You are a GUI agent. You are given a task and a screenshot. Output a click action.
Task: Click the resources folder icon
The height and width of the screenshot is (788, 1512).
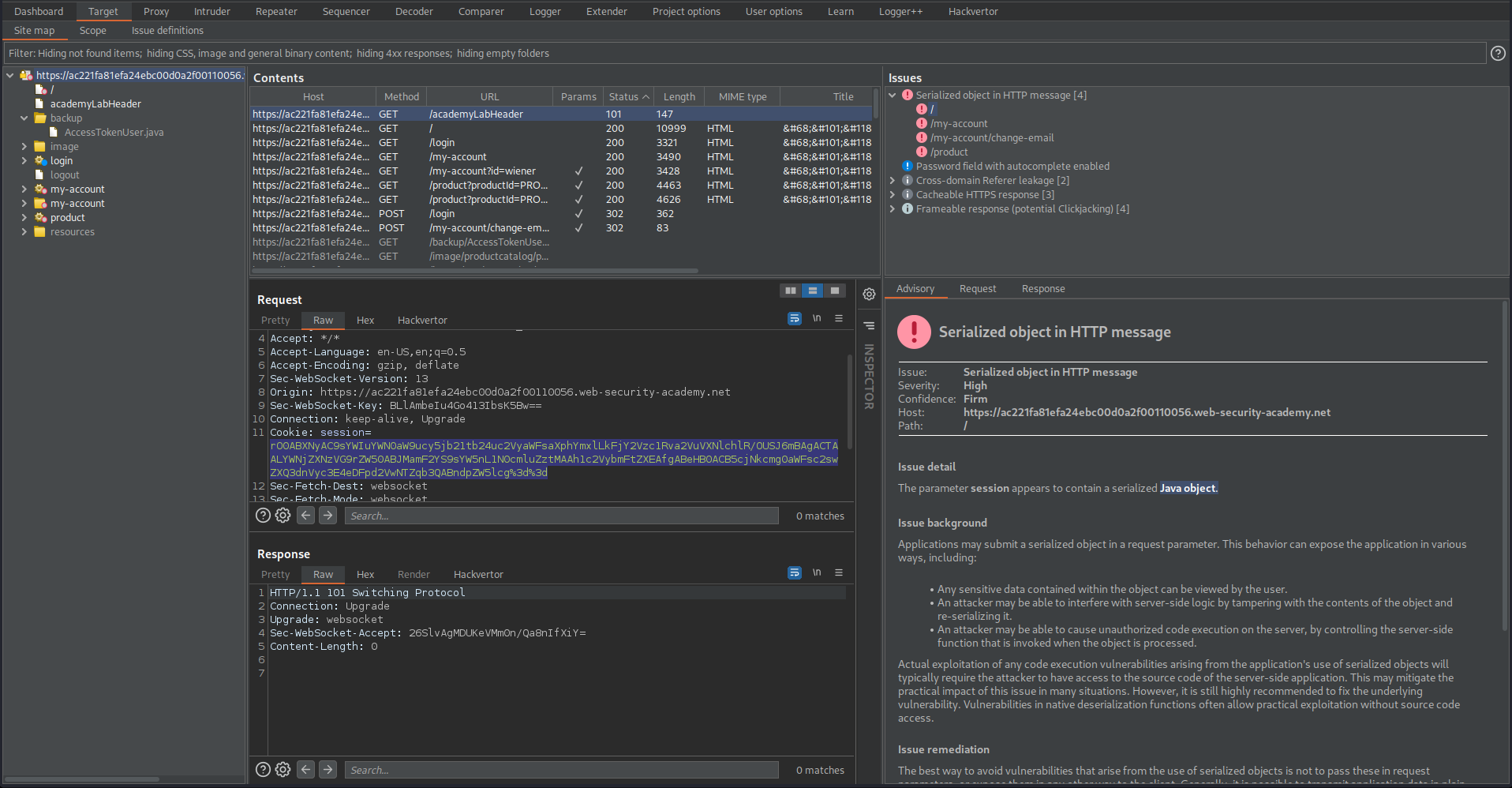[39, 231]
